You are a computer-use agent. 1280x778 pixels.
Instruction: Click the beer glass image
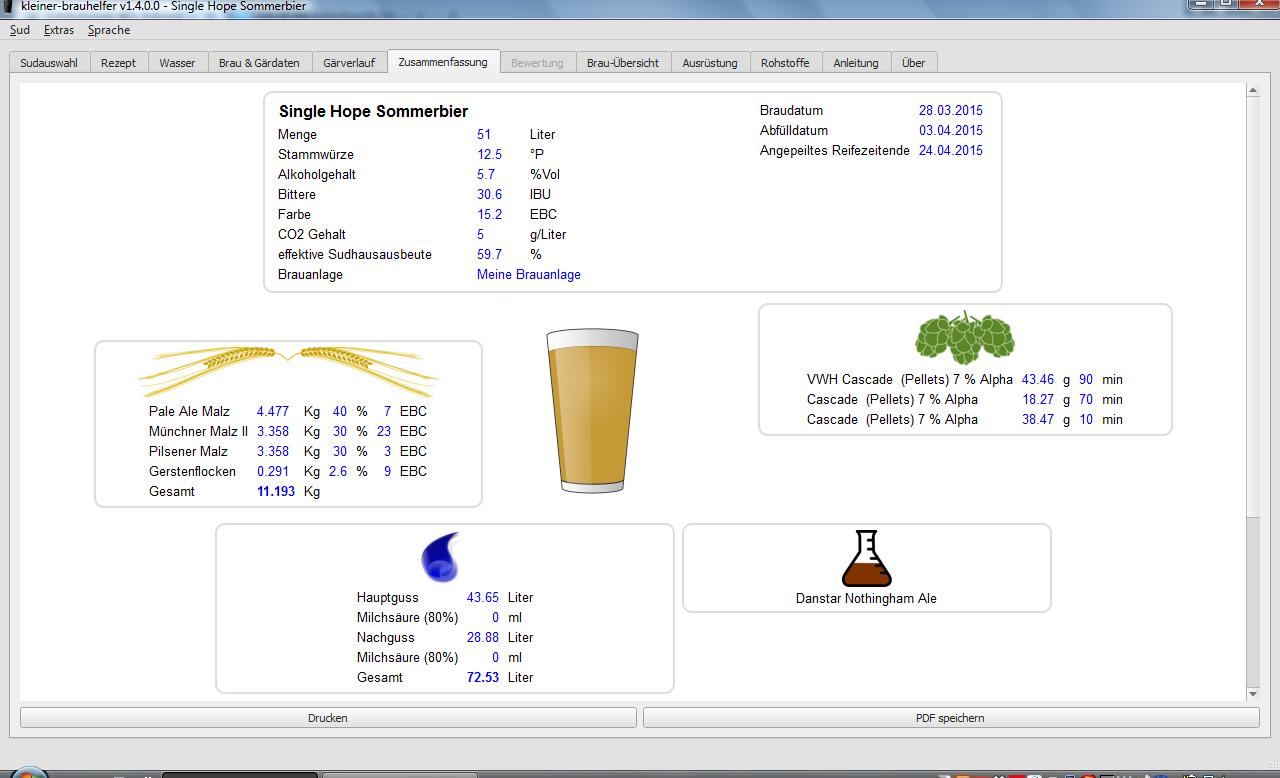[x=592, y=411]
